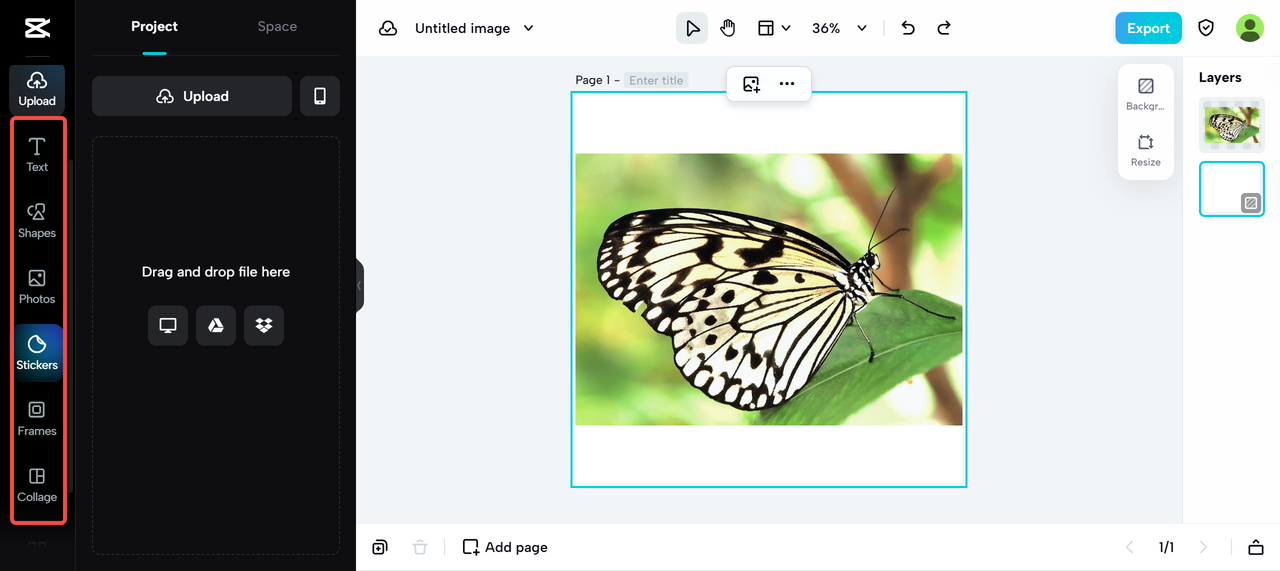Select the blank background layer thumbnail

(x=1232, y=189)
